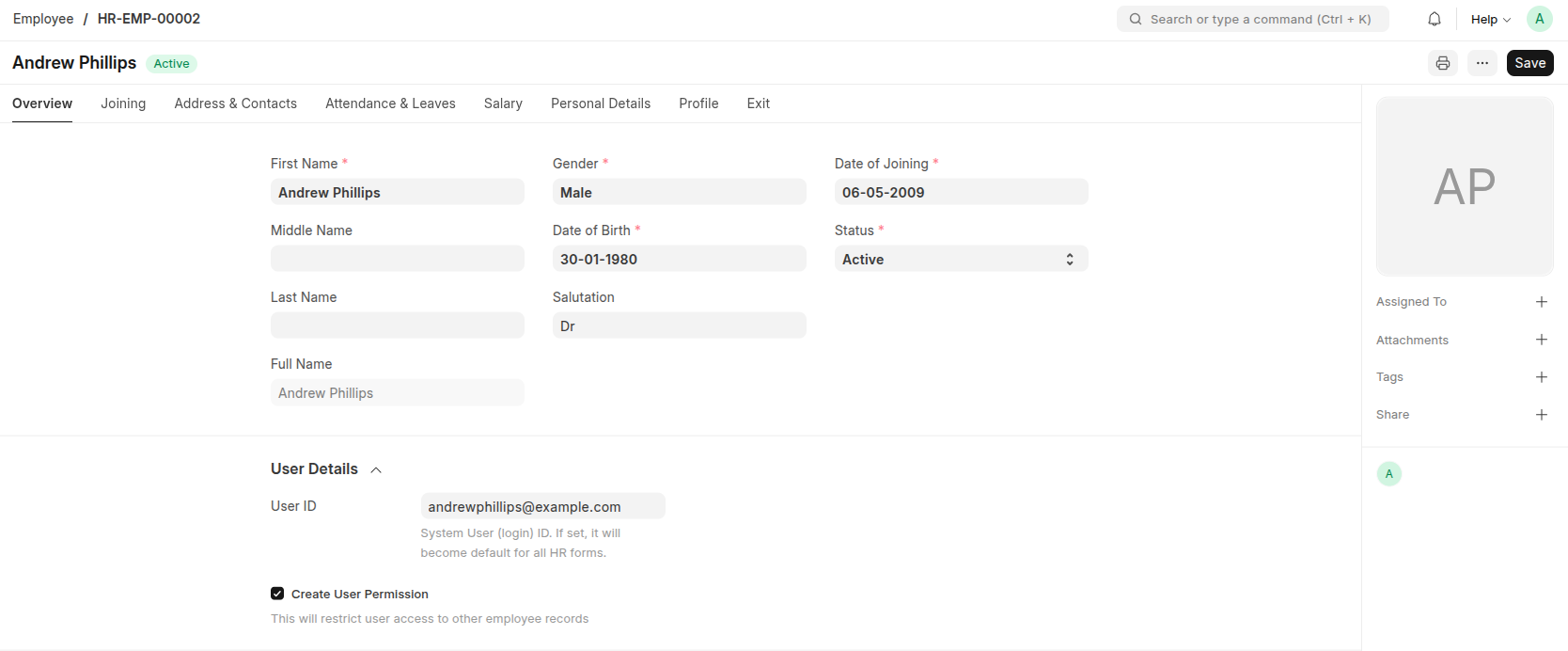Screen dimensions: 1568x651
Task: Click the User Details heading text
Action: tap(314, 468)
